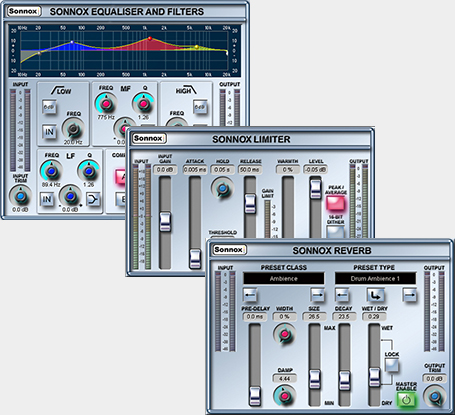This screenshot has height=415, width=455.
Task: Click the PRE-DELAY value field 0.0 ms
Action: point(255,317)
